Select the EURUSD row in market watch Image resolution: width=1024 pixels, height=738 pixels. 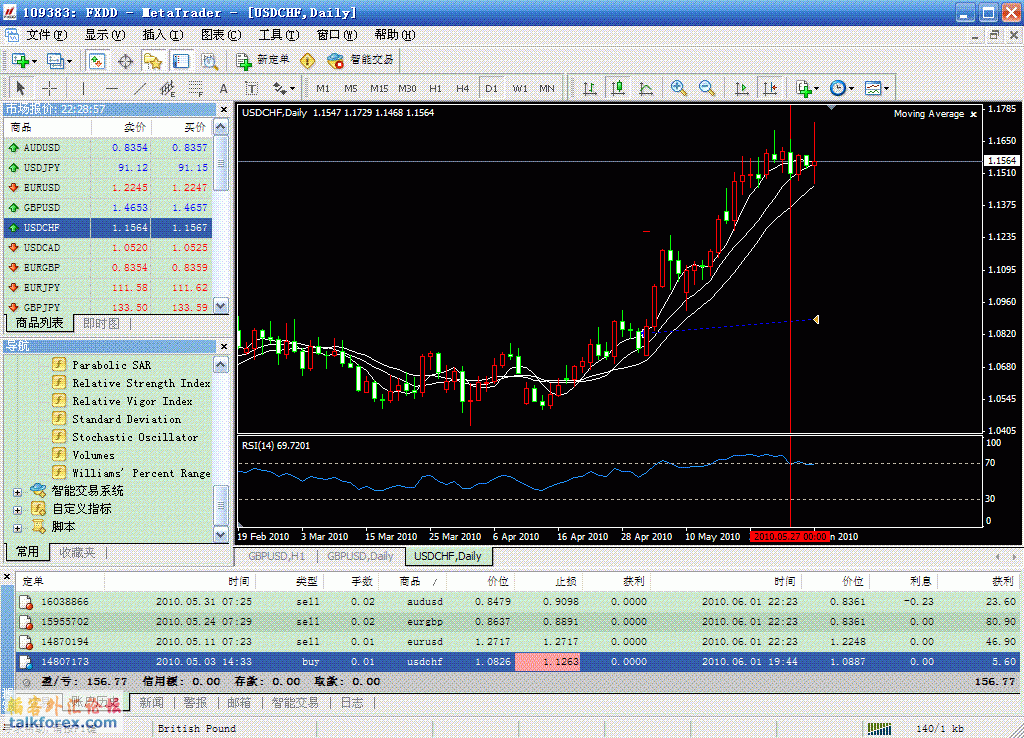pyautogui.click(x=108, y=187)
